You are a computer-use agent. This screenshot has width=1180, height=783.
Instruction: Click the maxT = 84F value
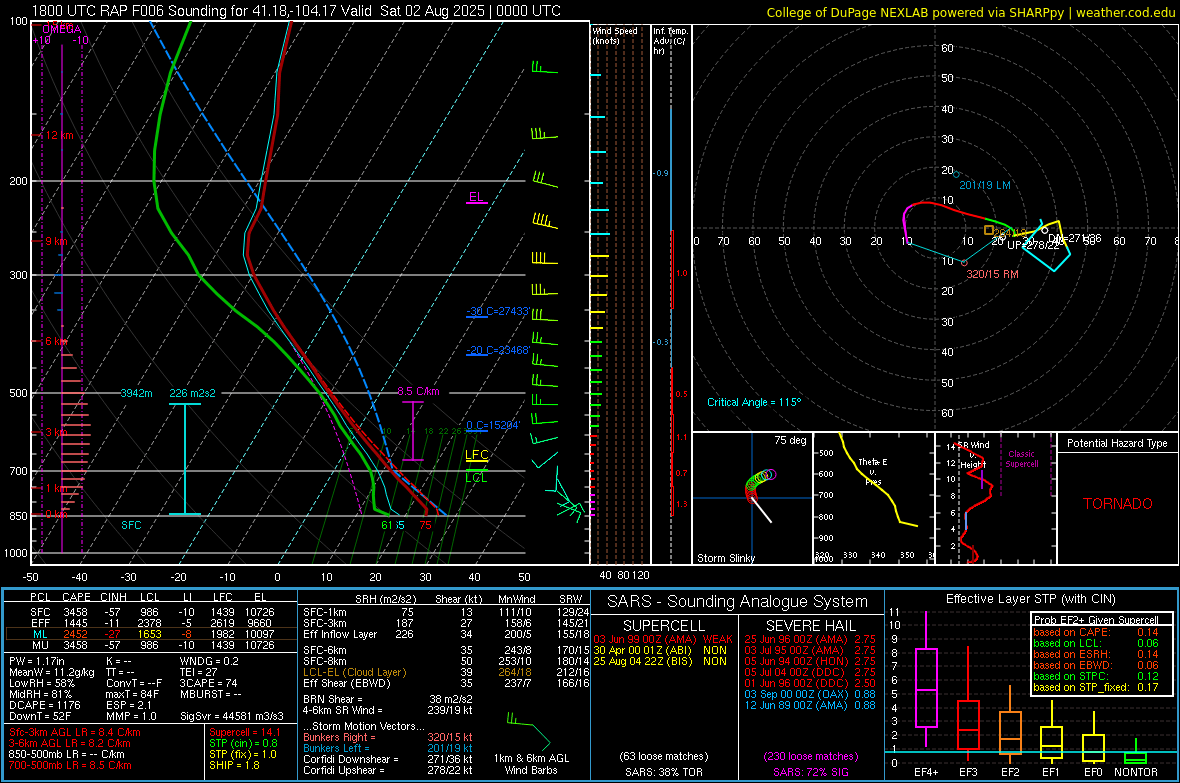(132, 694)
